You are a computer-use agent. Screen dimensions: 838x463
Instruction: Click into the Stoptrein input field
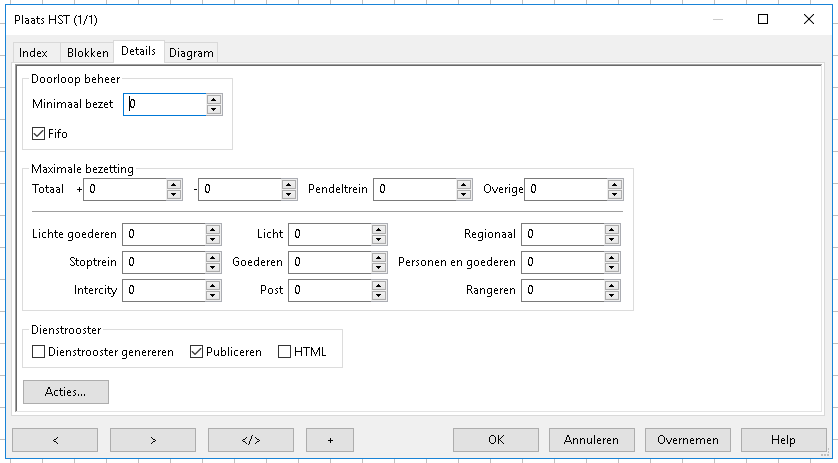163,262
